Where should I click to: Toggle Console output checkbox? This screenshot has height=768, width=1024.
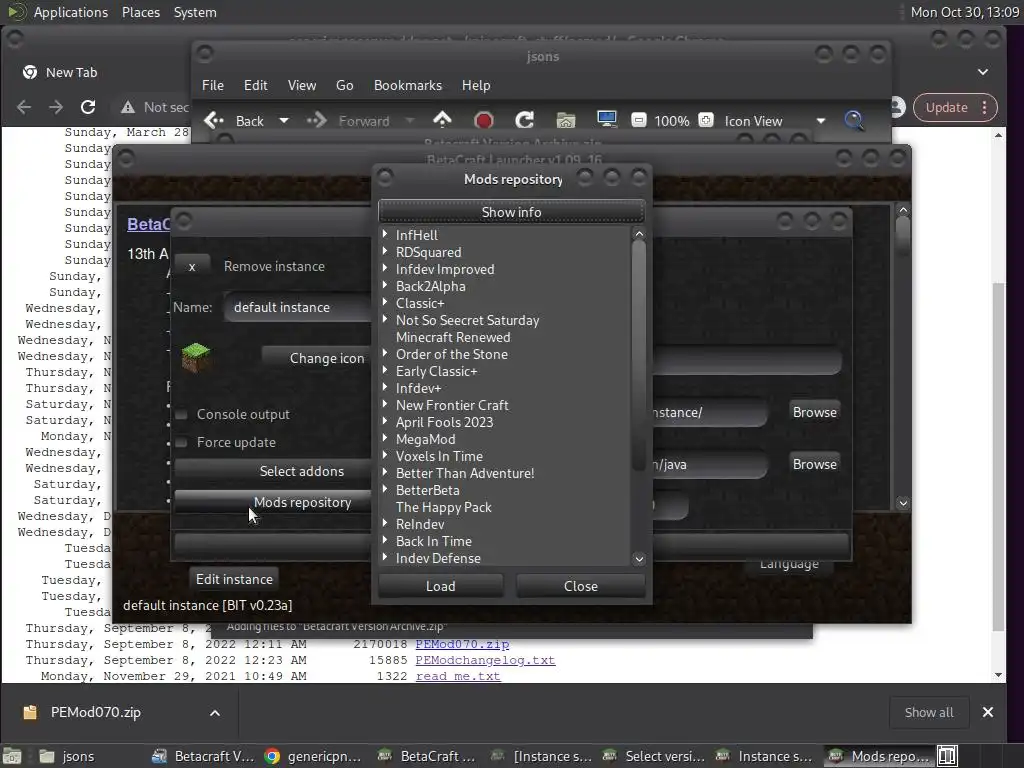tap(182, 415)
